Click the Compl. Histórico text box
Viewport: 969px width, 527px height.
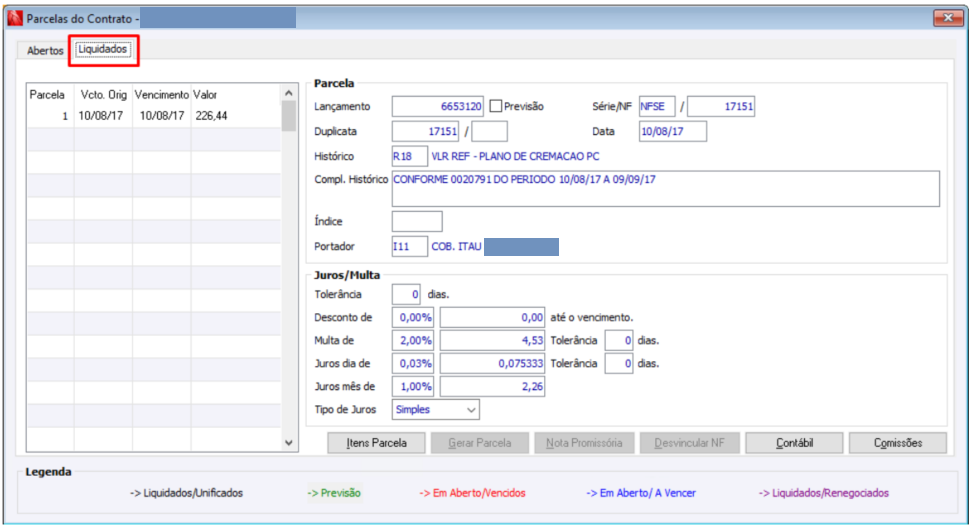click(666, 188)
